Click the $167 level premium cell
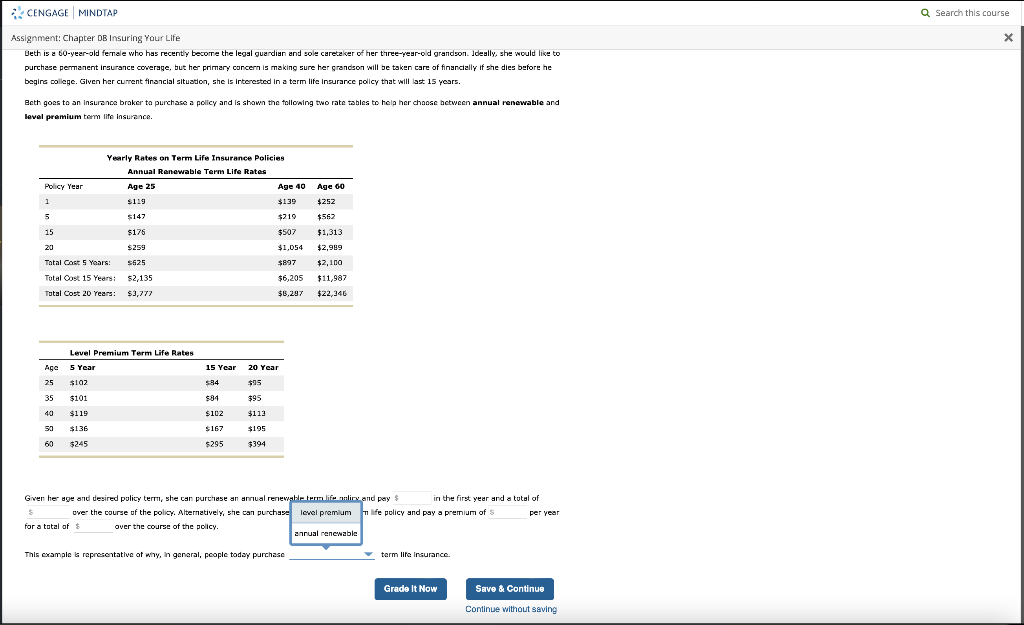This screenshot has height=625, width=1024. point(214,428)
